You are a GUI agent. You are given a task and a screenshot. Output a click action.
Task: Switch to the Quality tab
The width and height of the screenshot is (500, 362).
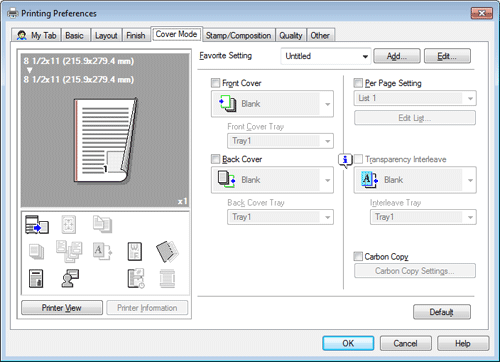[x=291, y=35]
